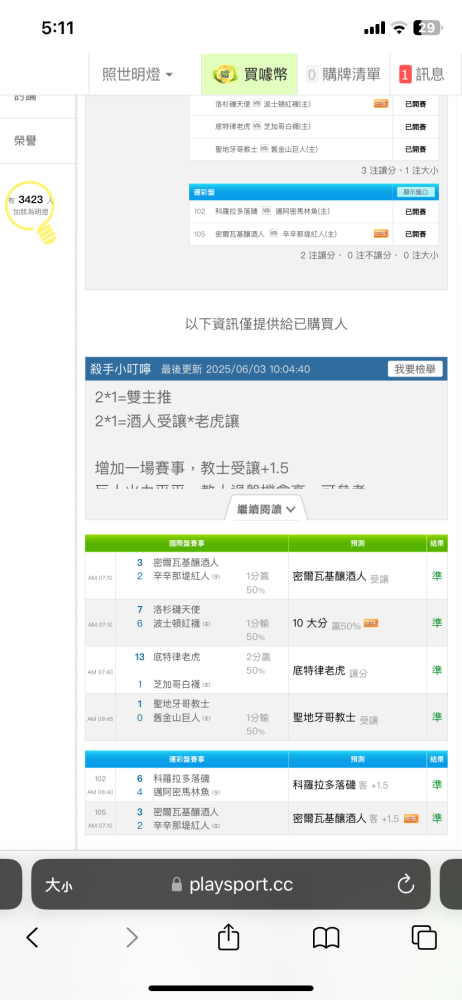Image resolution: width=462 pixels, height=1000 pixels.
Task: Open the 訊息 messages with 1 badge
Action: click(x=422, y=75)
